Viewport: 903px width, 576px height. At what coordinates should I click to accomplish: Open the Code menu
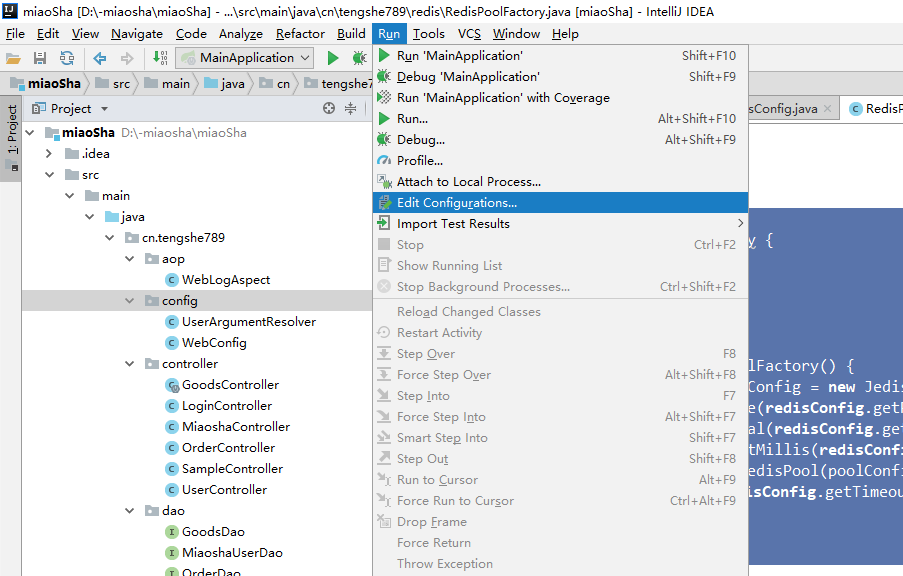191,34
